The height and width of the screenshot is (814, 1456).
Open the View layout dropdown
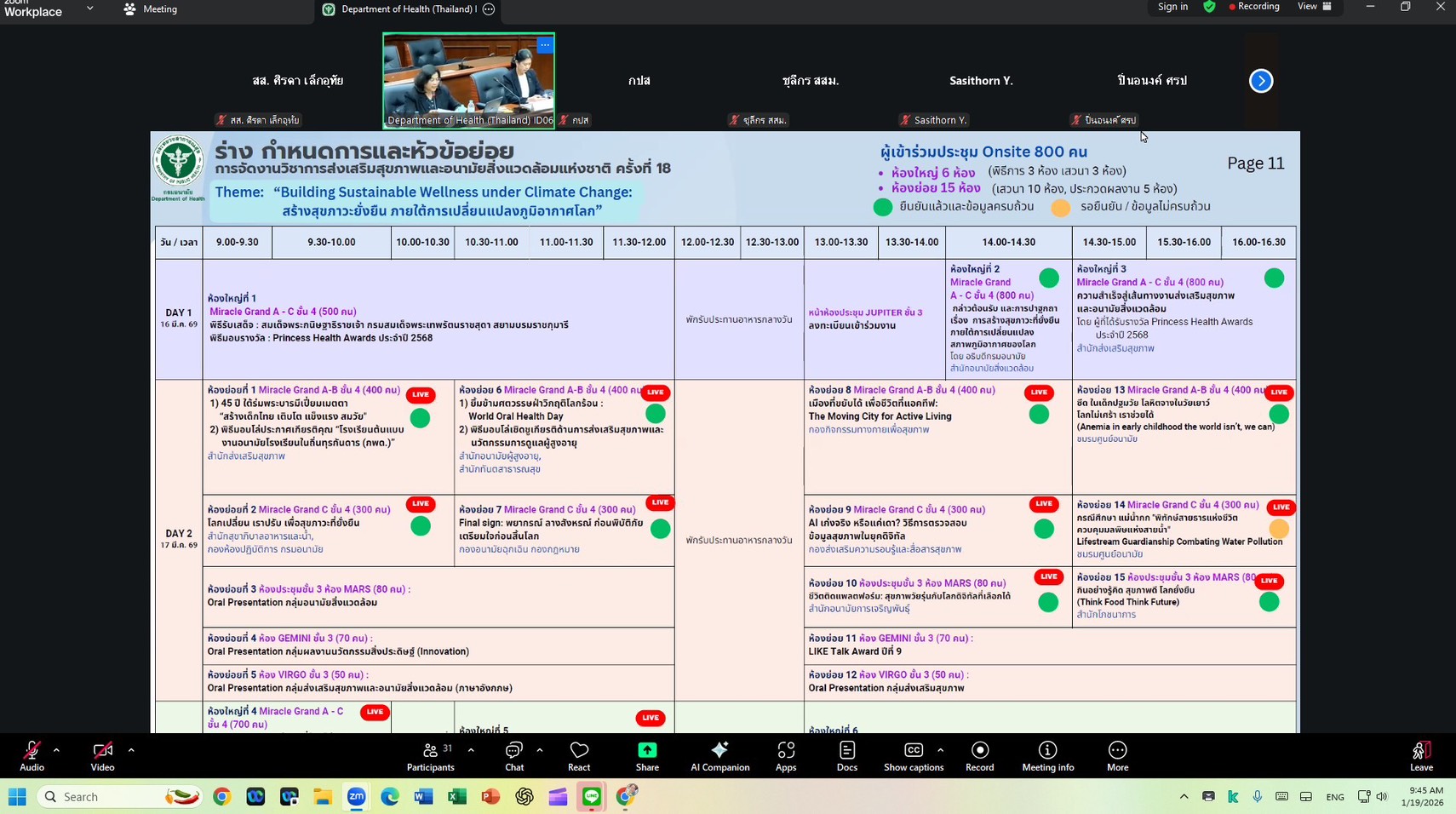pyautogui.click(x=1314, y=7)
